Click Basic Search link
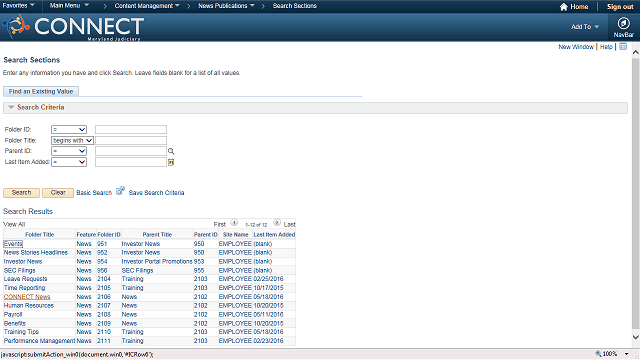The image size is (640, 360). 94,193
